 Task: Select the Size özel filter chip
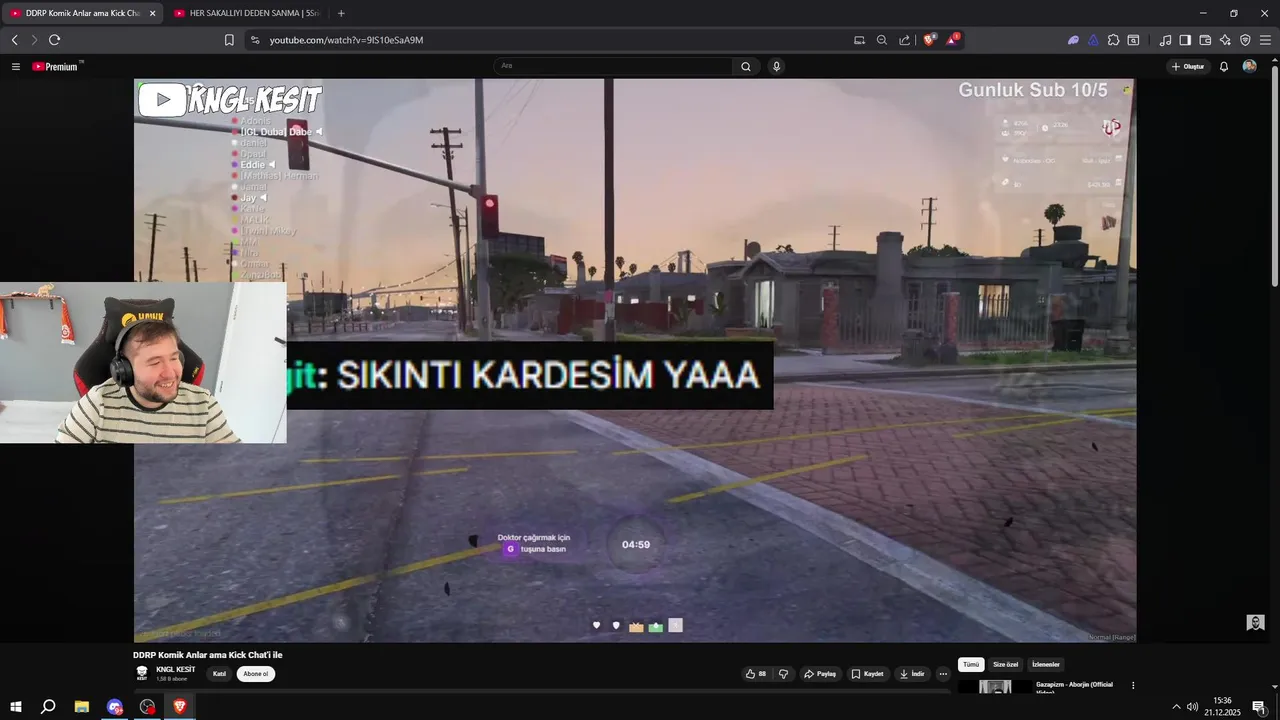click(1005, 664)
